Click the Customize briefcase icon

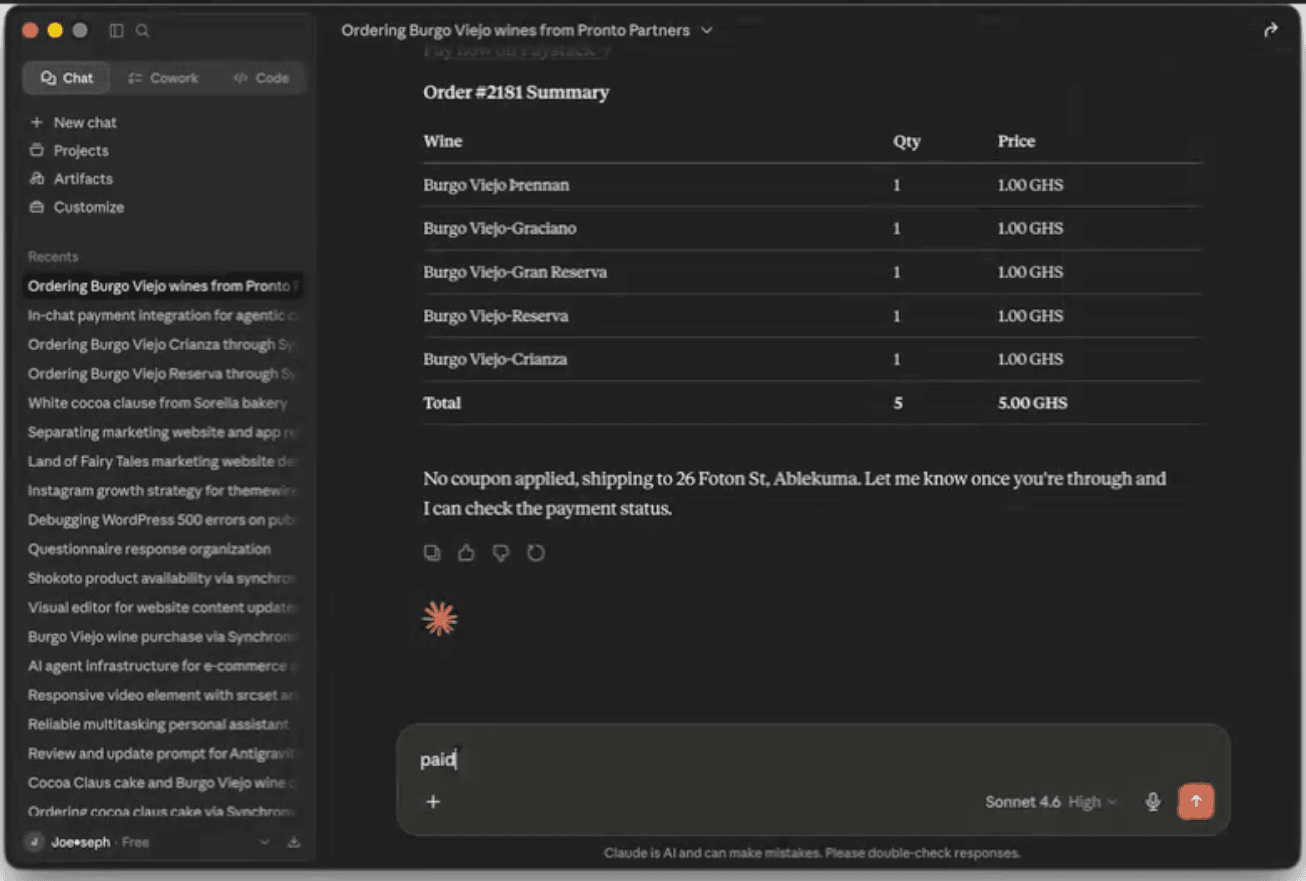[x=37, y=207]
